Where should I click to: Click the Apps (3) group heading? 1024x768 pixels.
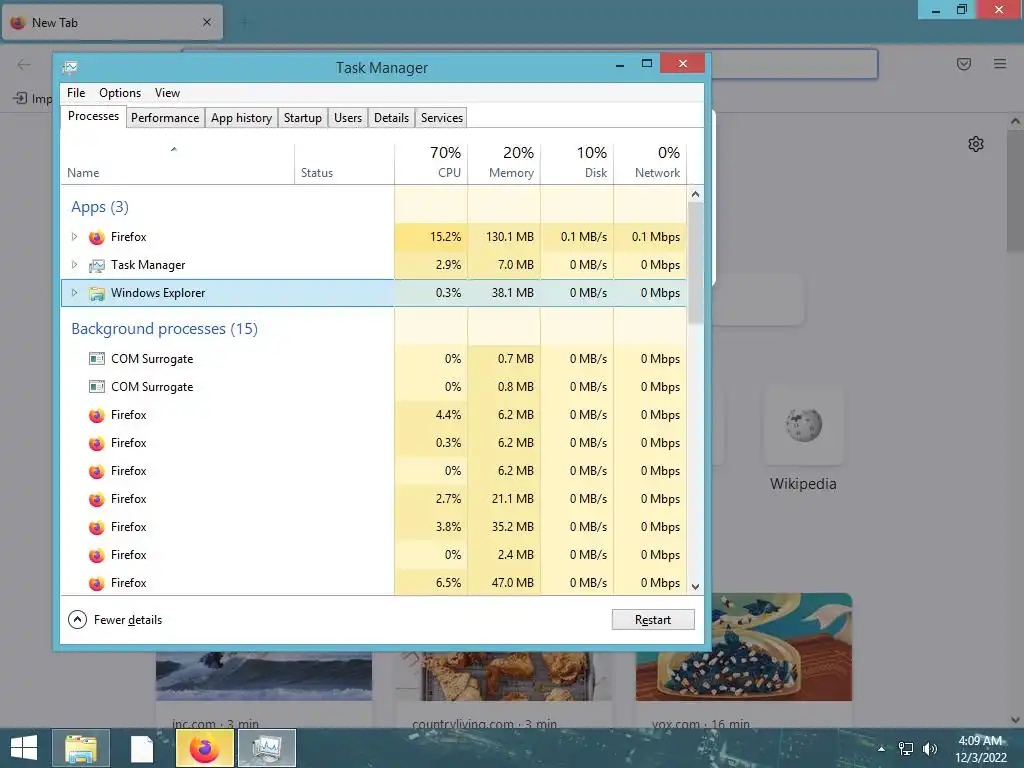(x=100, y=207)
